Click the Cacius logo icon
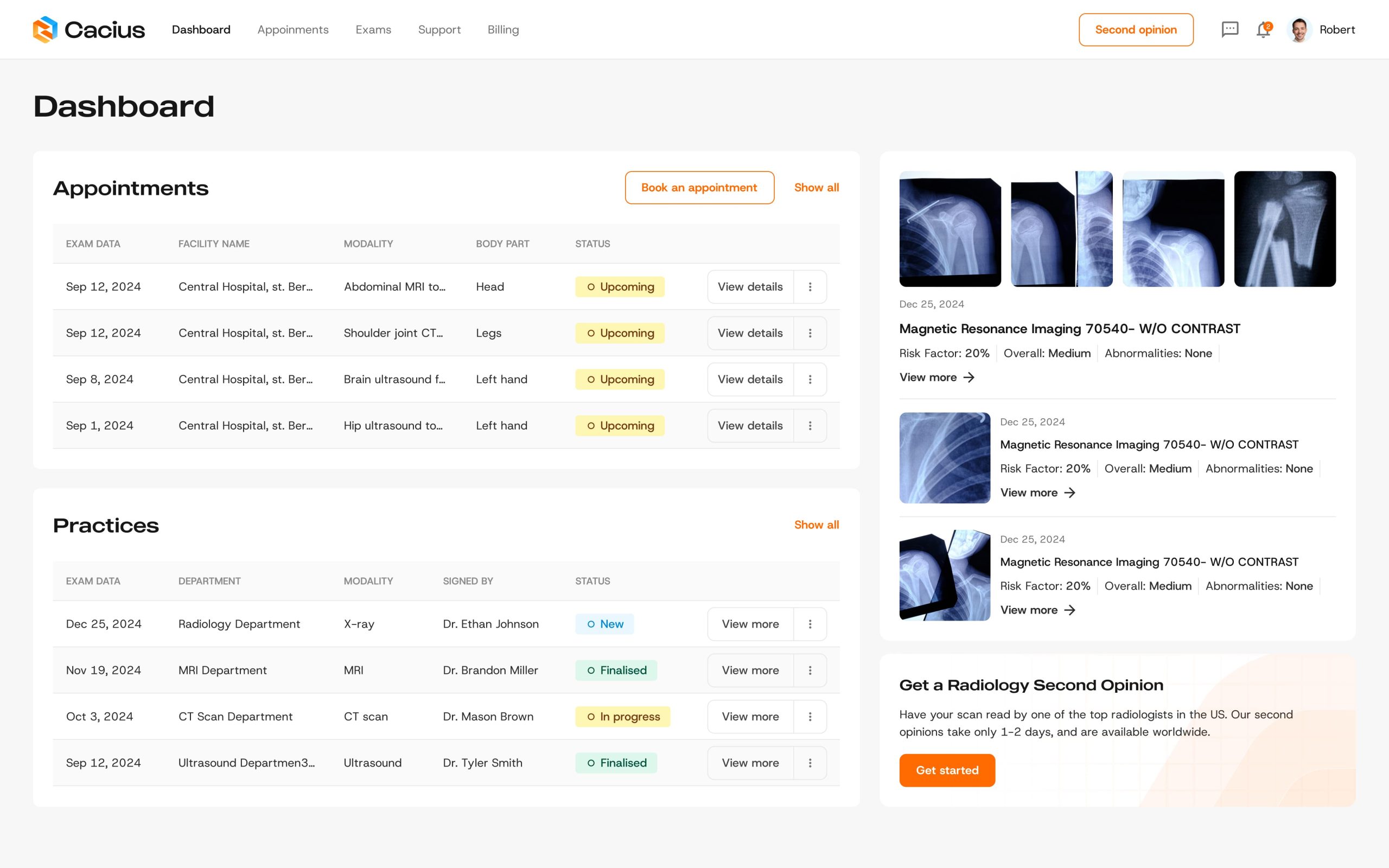The width and height of the screenshot is (1389, 868). (46, 29)
